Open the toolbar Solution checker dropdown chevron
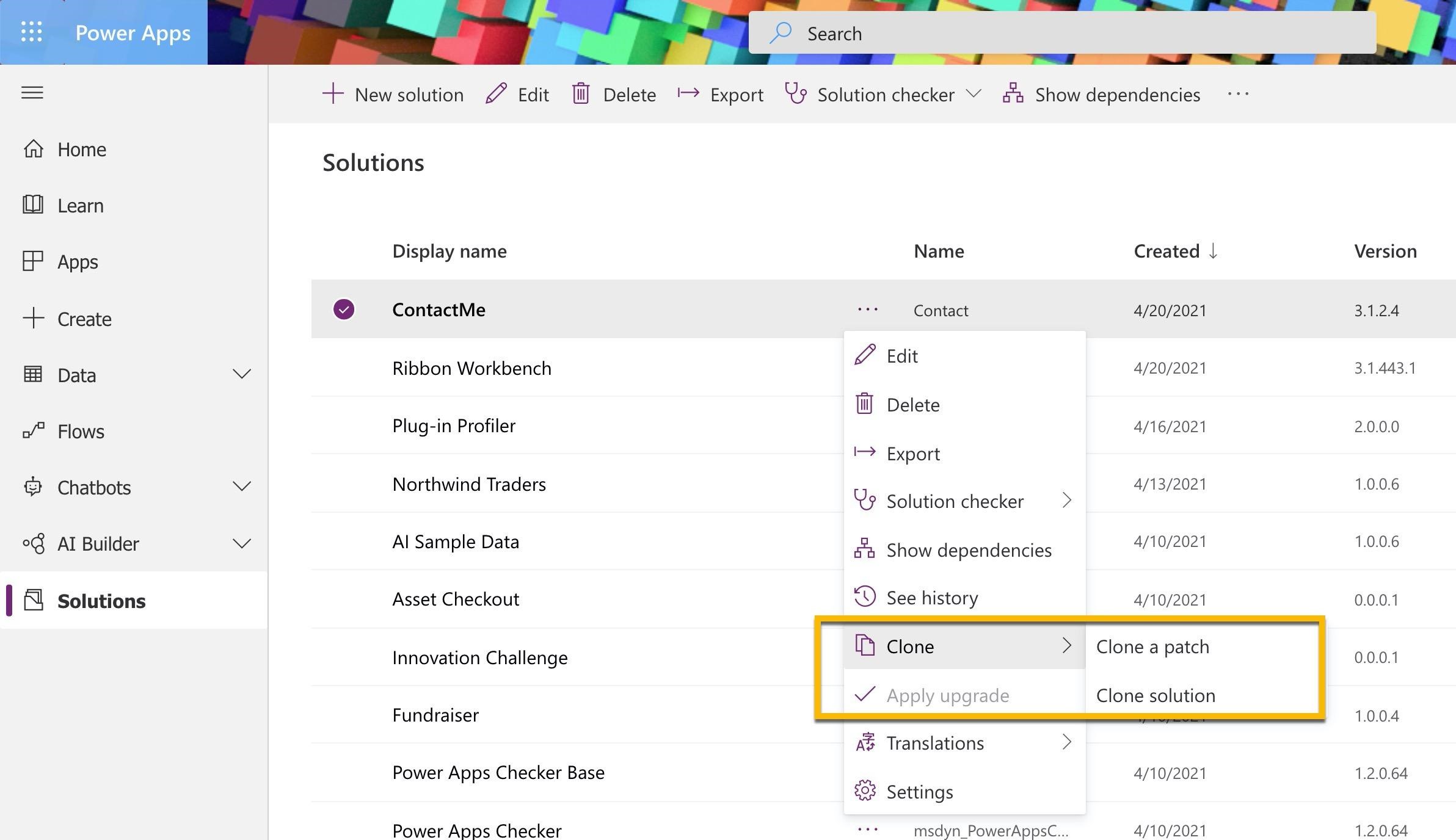 (x=974, y=94)
